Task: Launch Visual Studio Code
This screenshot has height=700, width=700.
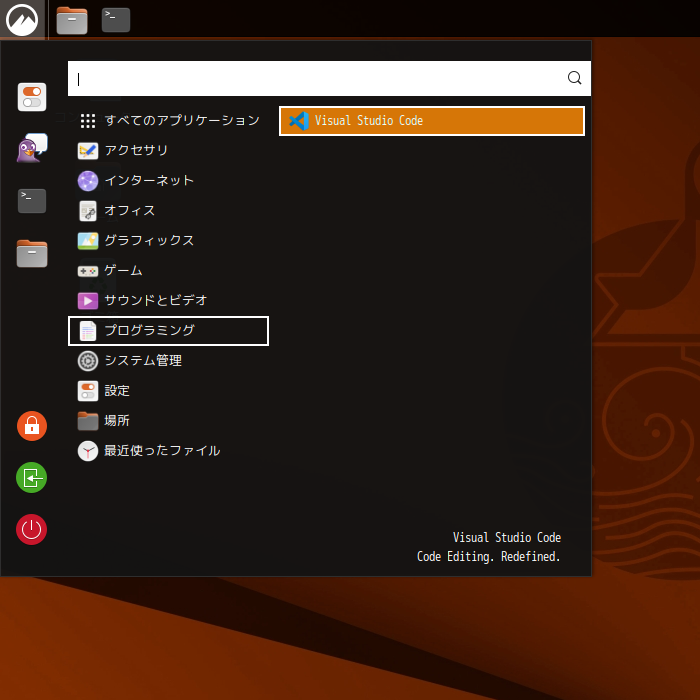Action: pos(432,121)
